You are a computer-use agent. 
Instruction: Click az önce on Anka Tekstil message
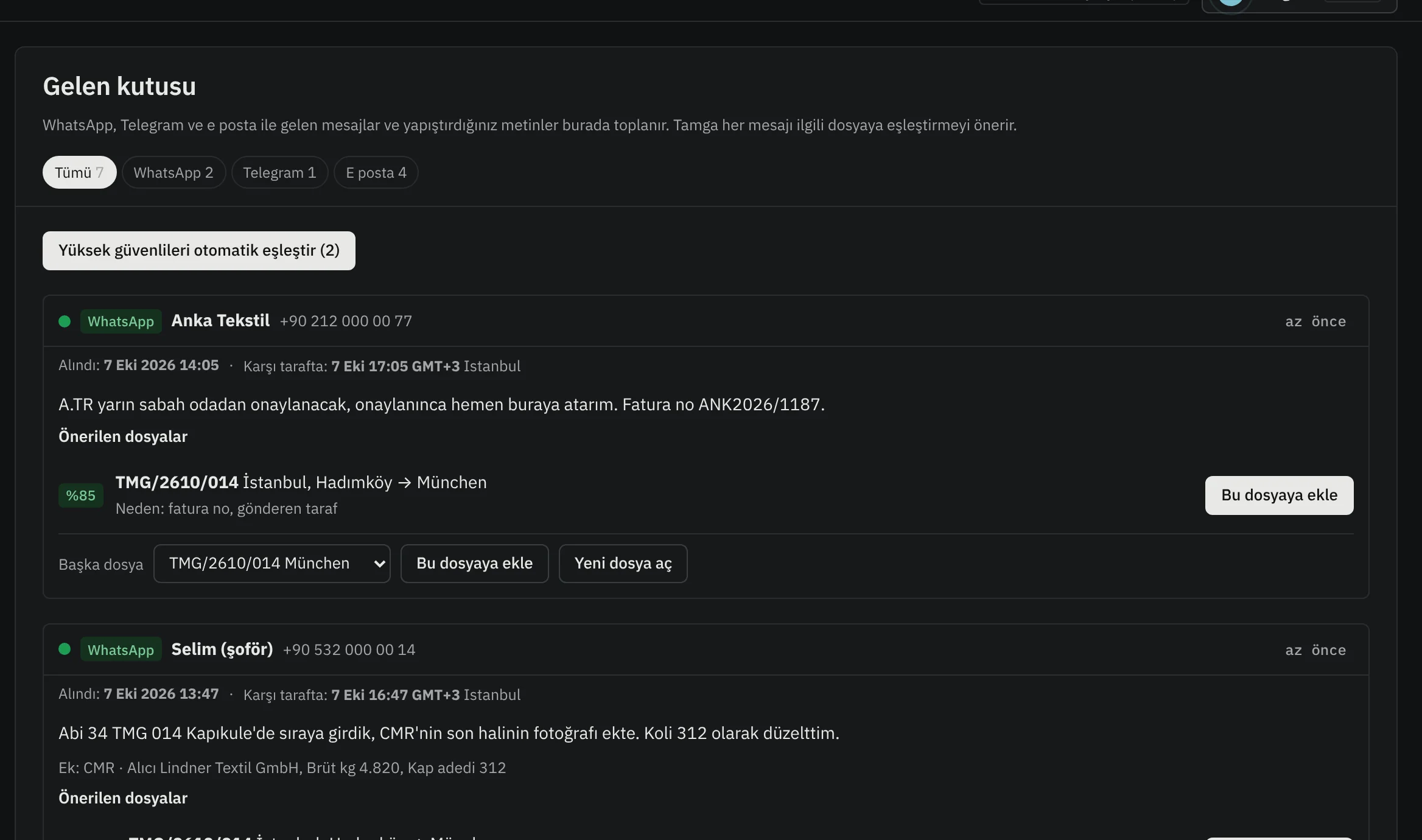point(1315,321)
